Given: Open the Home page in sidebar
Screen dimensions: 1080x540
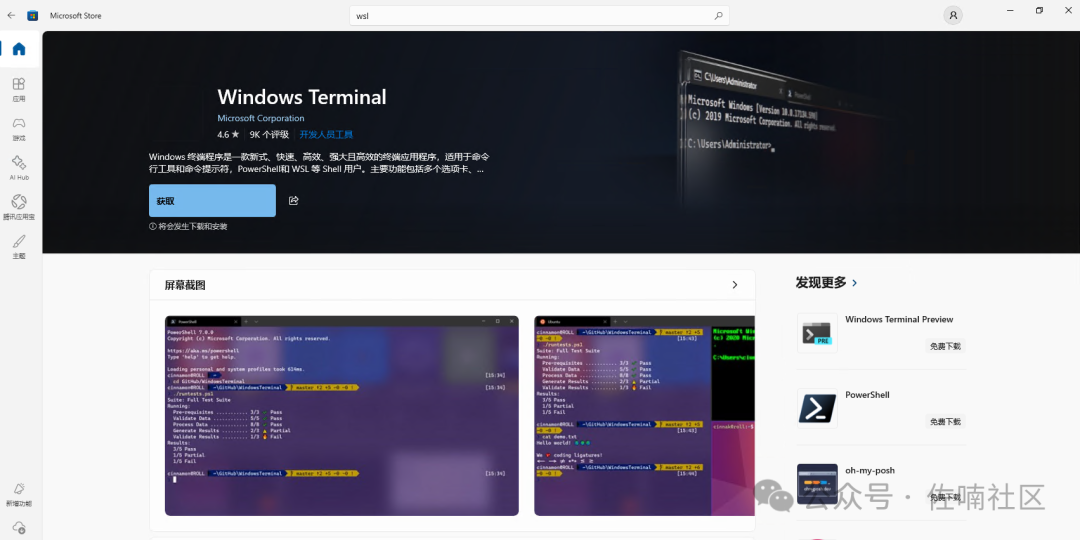Looking at the screenshot, I should click(19, 49).
